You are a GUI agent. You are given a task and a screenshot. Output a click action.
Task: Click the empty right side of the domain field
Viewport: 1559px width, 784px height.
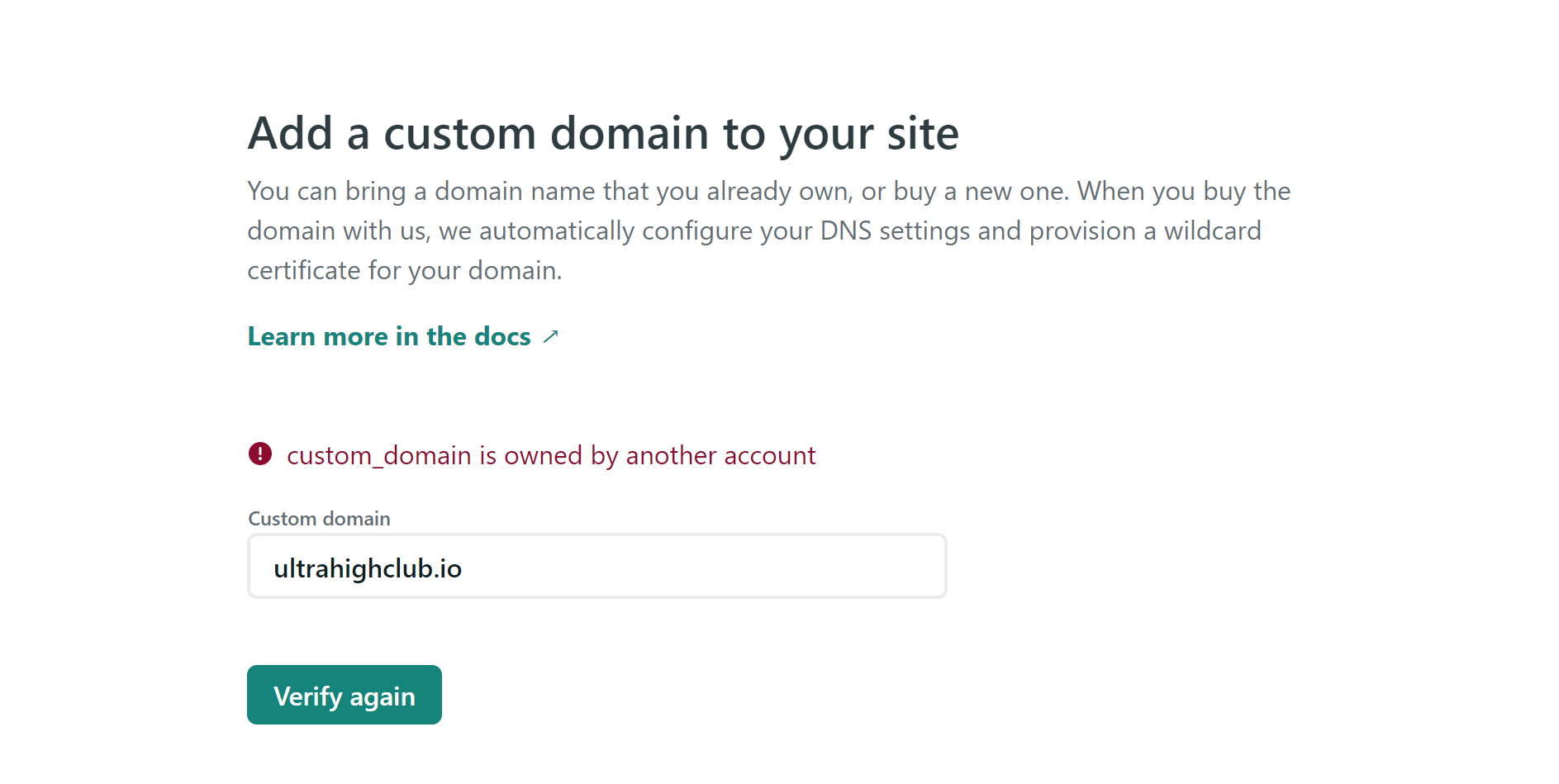pos(744,566)
